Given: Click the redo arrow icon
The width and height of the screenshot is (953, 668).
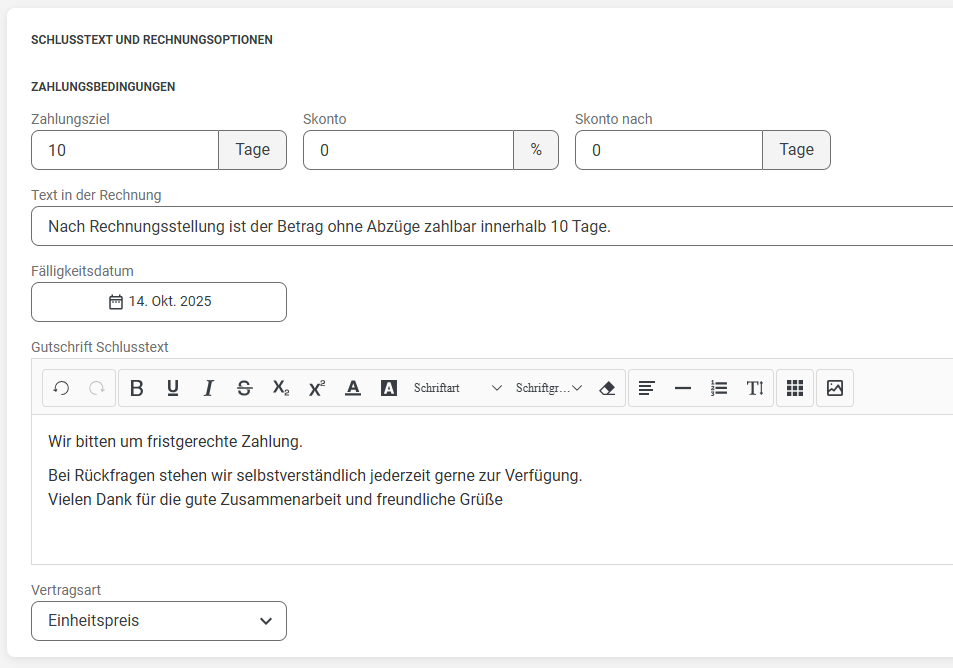Looking at the screenshot, I should tap(97, 388).
